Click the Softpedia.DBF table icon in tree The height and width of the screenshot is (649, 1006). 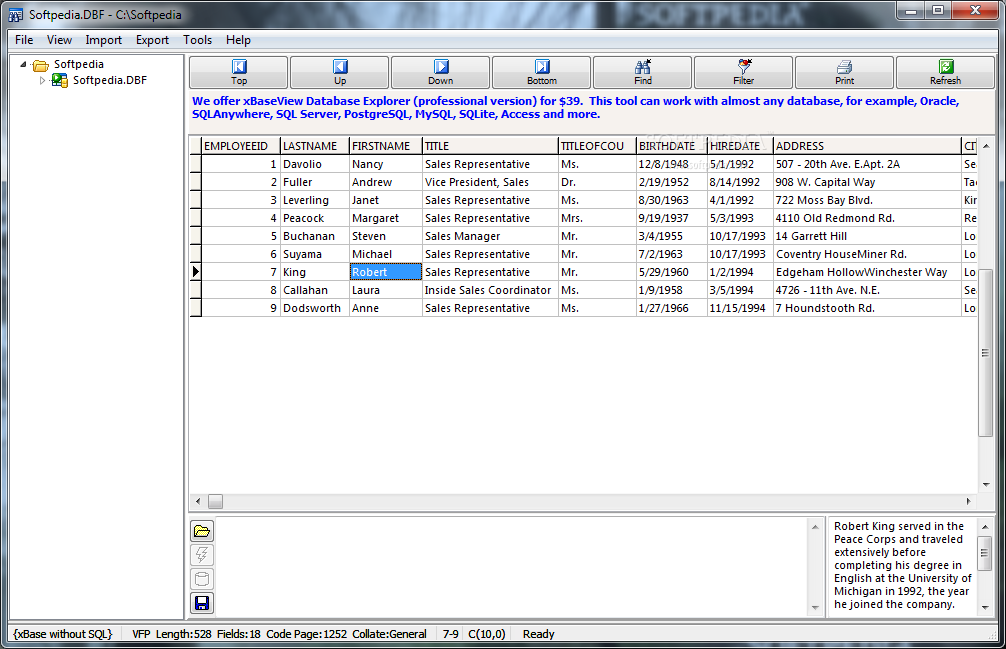point(60,80)
